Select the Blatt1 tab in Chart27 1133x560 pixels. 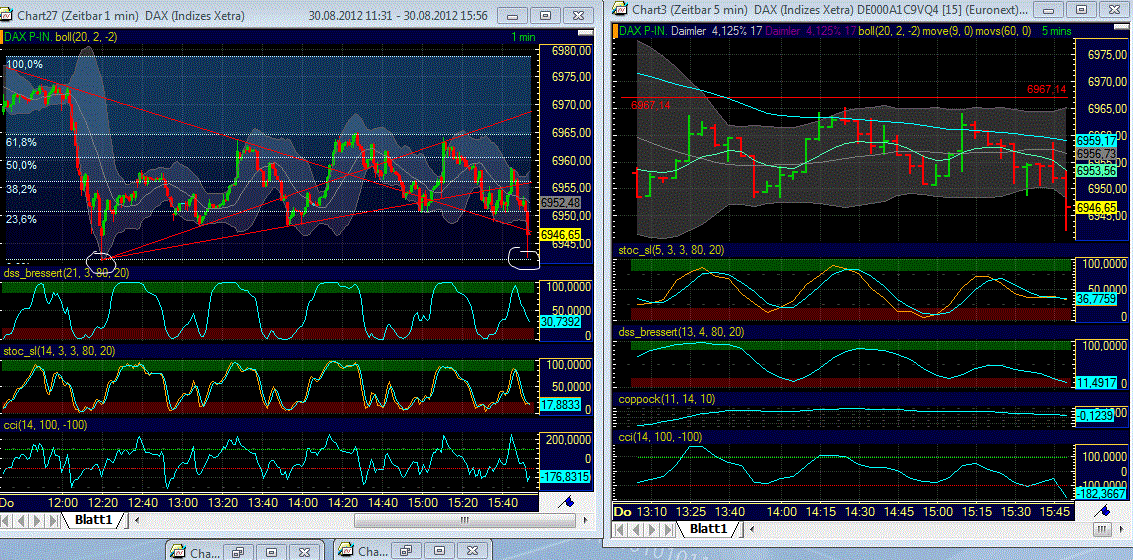tap(95, 520)
